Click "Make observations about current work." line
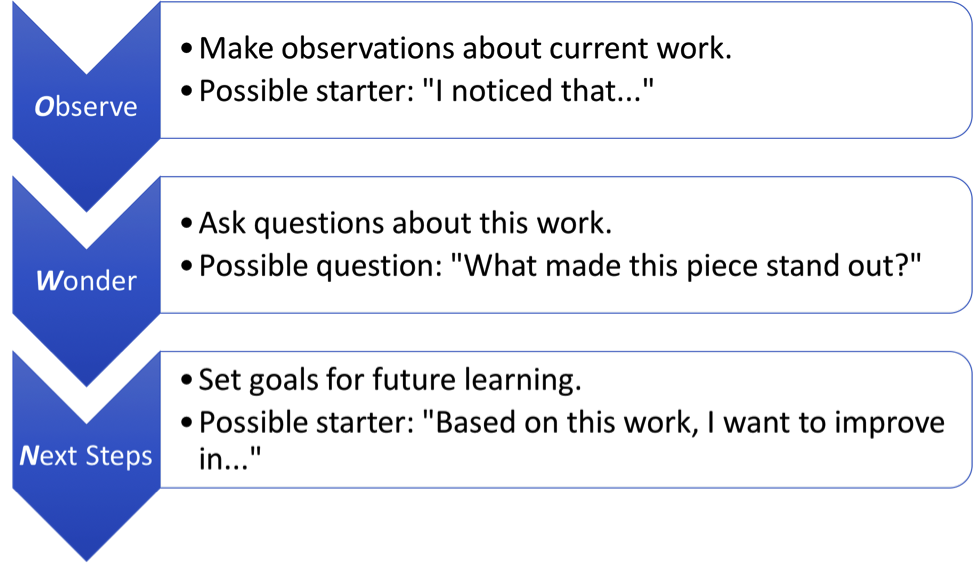 click(x=465, y=48)
